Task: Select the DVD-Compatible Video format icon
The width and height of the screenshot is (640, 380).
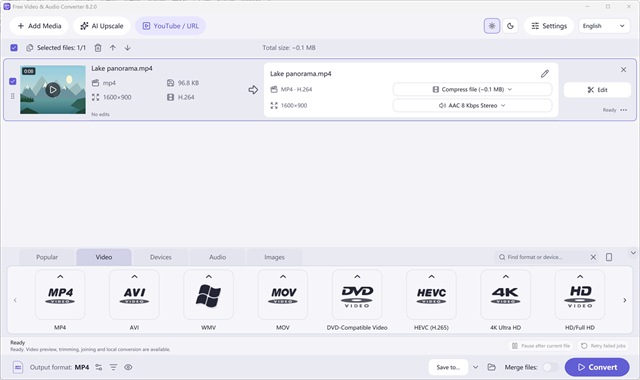Action: tap(357, 296)
